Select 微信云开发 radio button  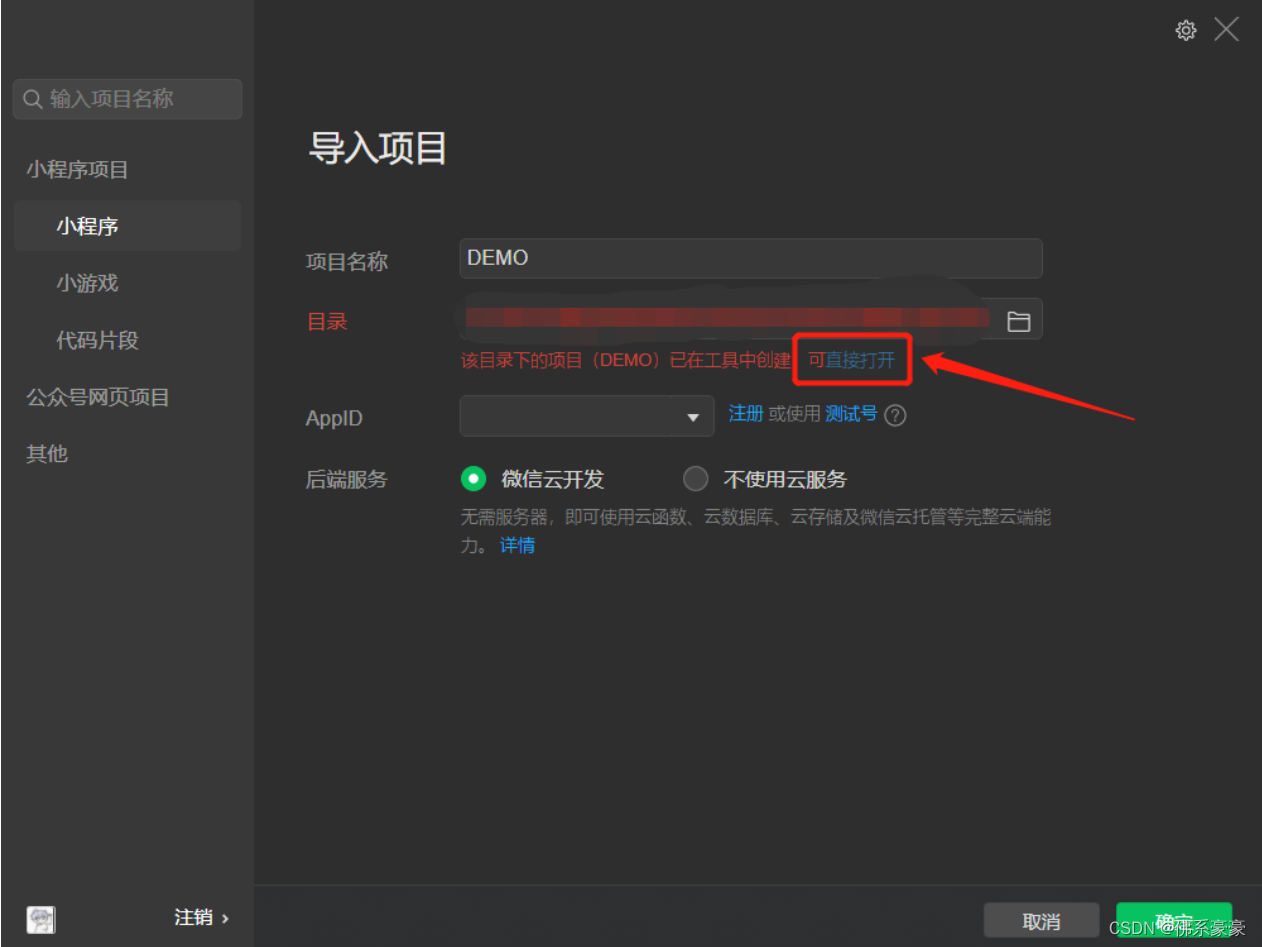click(473, 479)
